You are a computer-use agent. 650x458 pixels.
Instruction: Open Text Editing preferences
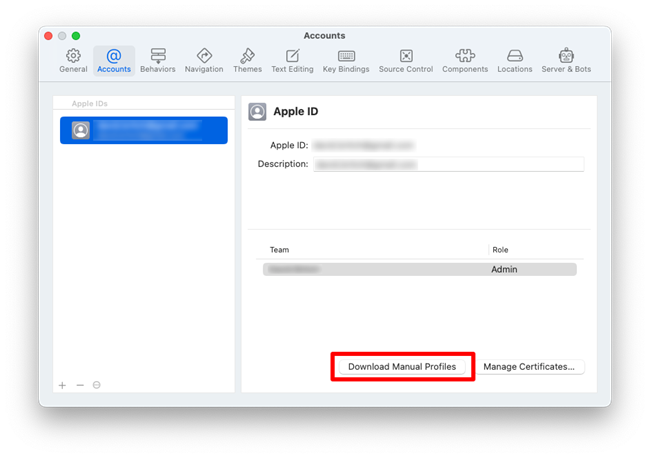click(x=292, y=60)
